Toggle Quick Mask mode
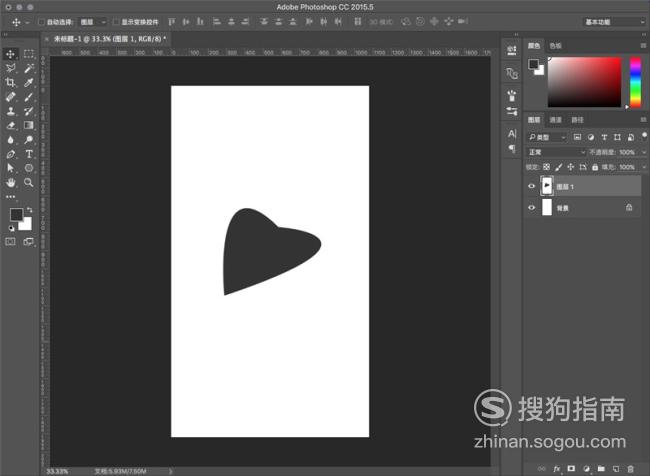The width and height of the screenshot is (650, 476). click(11, 242)
